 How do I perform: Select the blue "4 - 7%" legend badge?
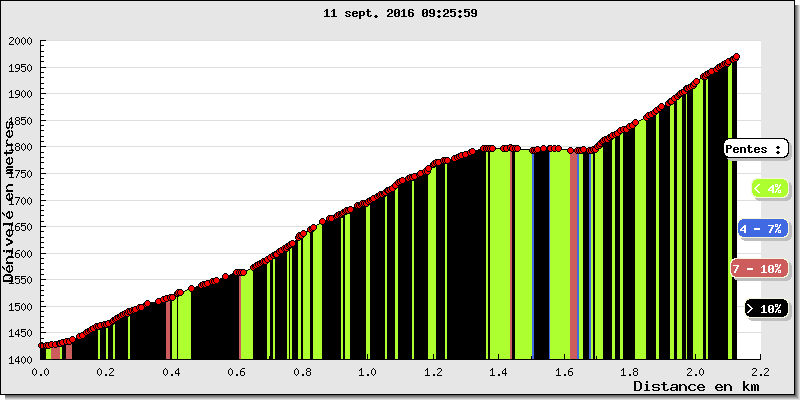(x=763, y=228)
